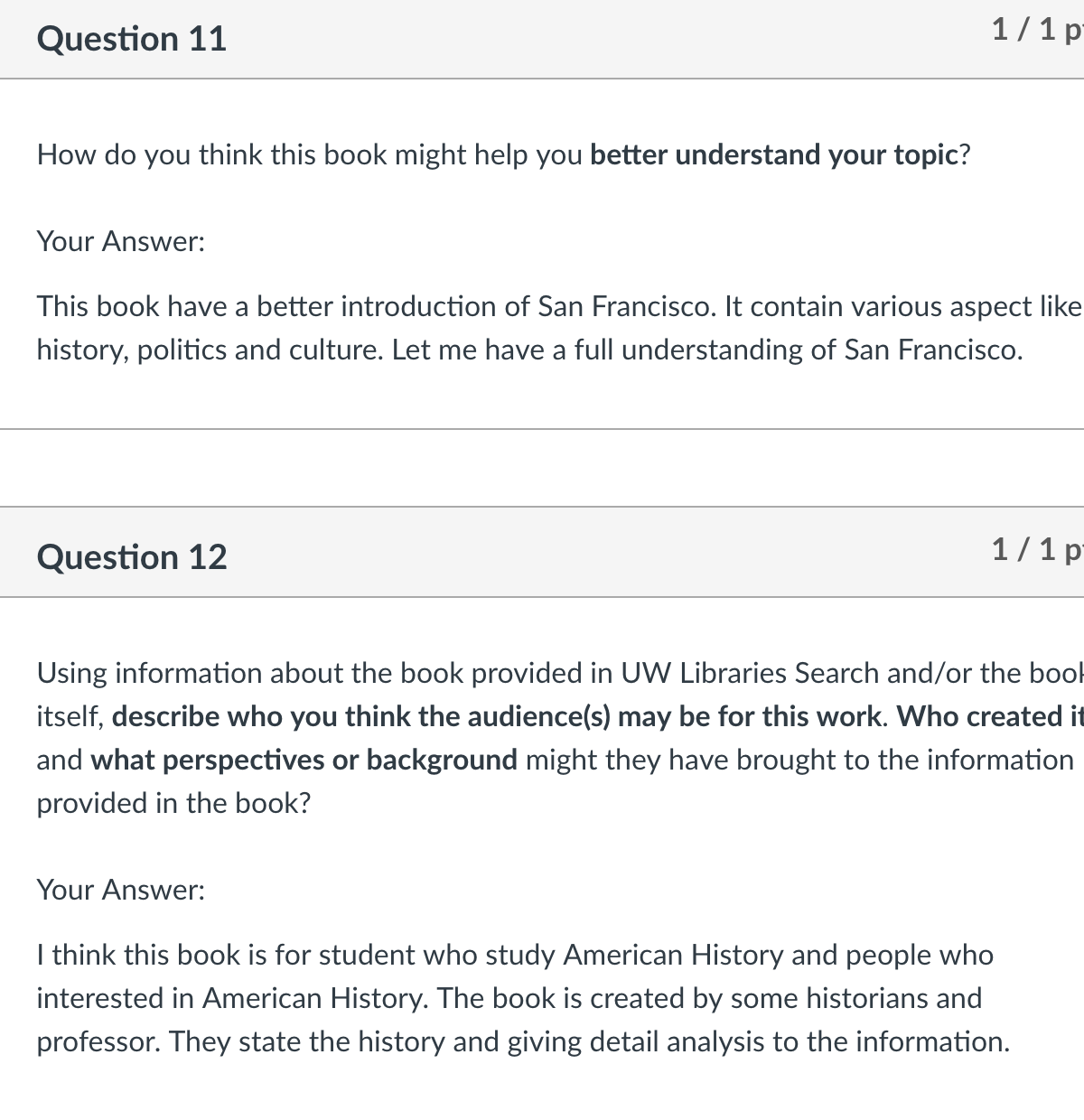Viewport: 1084px width, 1120px height.
Task: Click the Question 11 points score
Action: (1037, 30)
